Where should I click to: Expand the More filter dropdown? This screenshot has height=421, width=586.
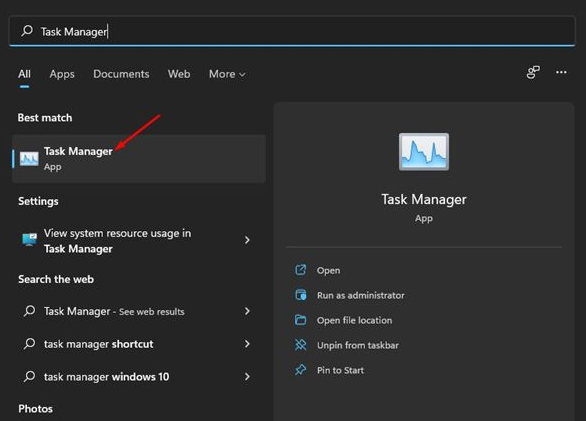[227, 74]
